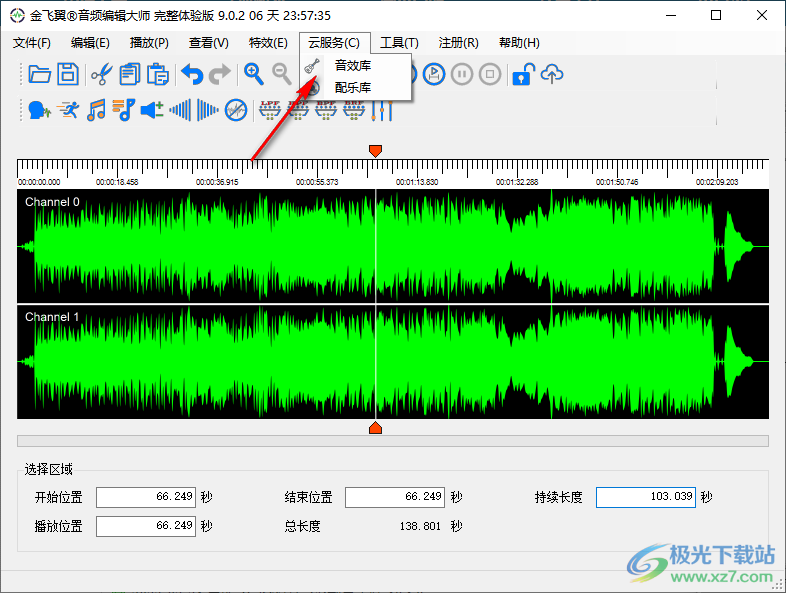
Task: Apply the LPF low-pass filter
Action: point(270,110)
